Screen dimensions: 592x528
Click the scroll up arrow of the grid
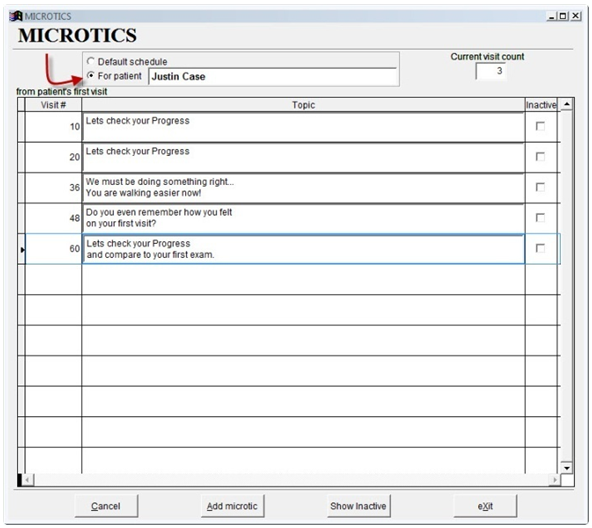coord(567,104)
